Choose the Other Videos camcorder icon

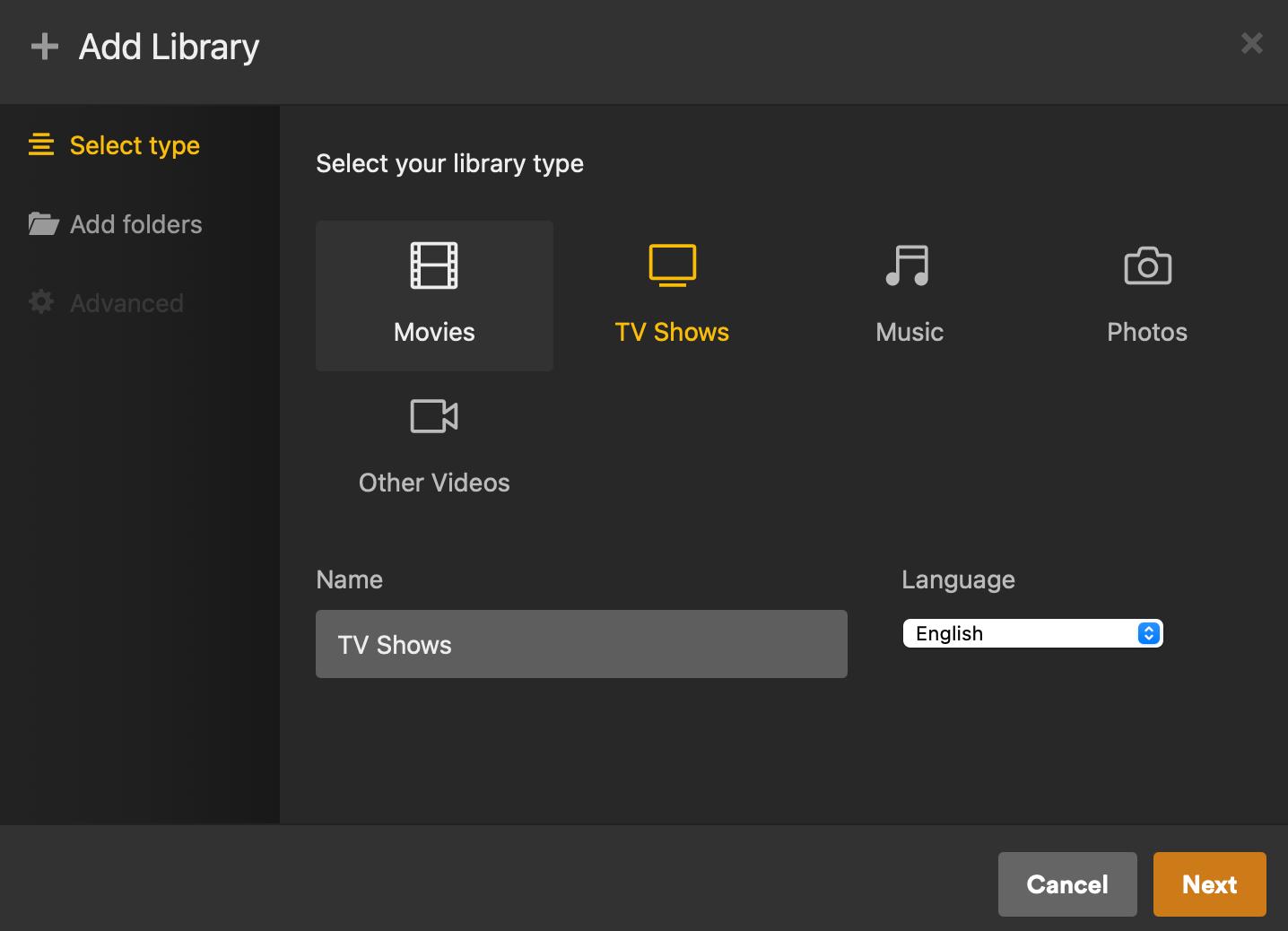(434, 416)
